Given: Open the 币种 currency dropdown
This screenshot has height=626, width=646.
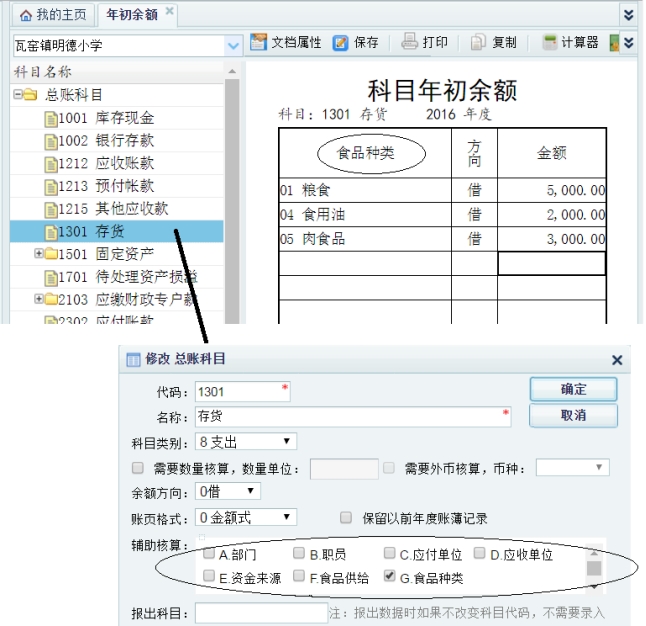Looking at the screenshot, I should pyautogui.click(x=572, y=467).
